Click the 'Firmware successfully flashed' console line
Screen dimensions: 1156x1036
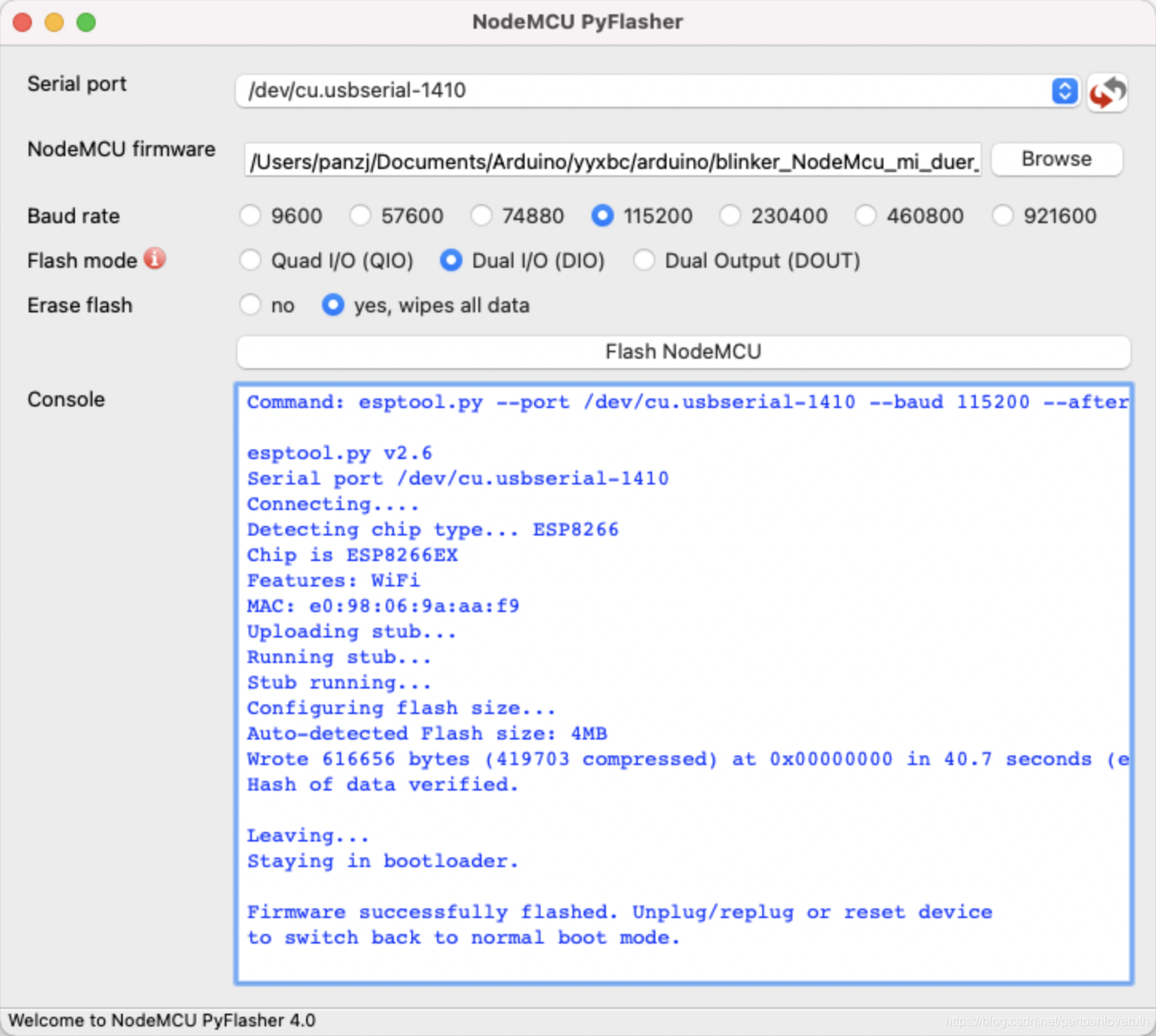[619, 912]
